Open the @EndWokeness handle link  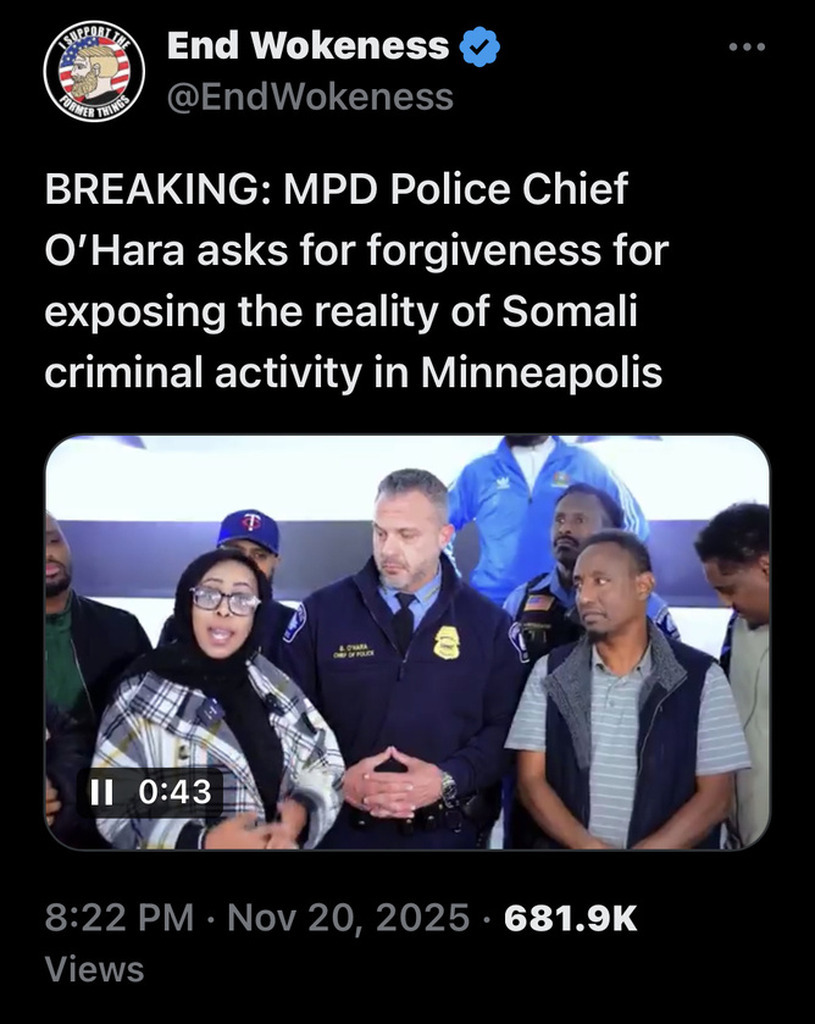(x=310, y=98)
